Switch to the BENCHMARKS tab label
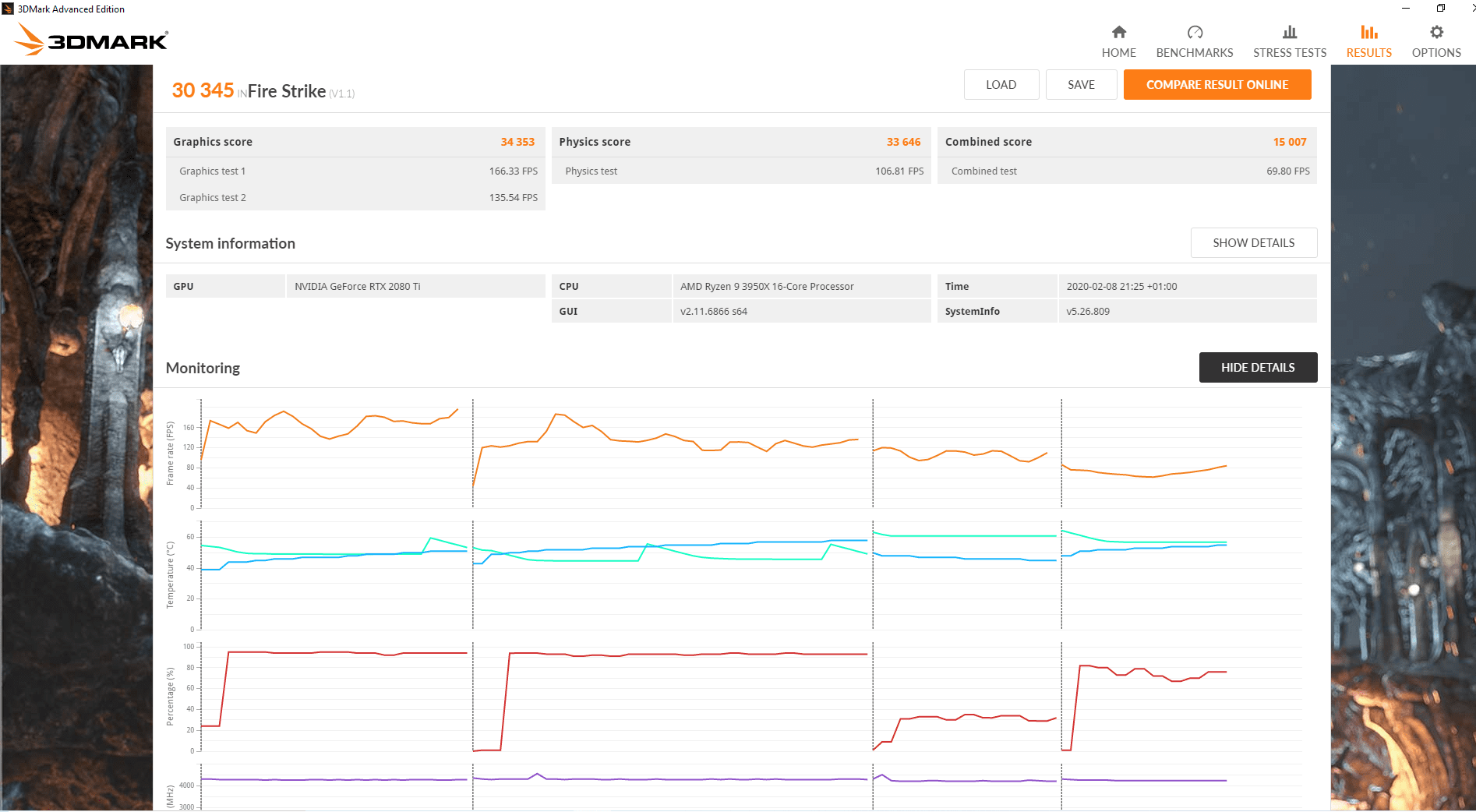This screenshot has width=1476, height=812. point(1195,53)
